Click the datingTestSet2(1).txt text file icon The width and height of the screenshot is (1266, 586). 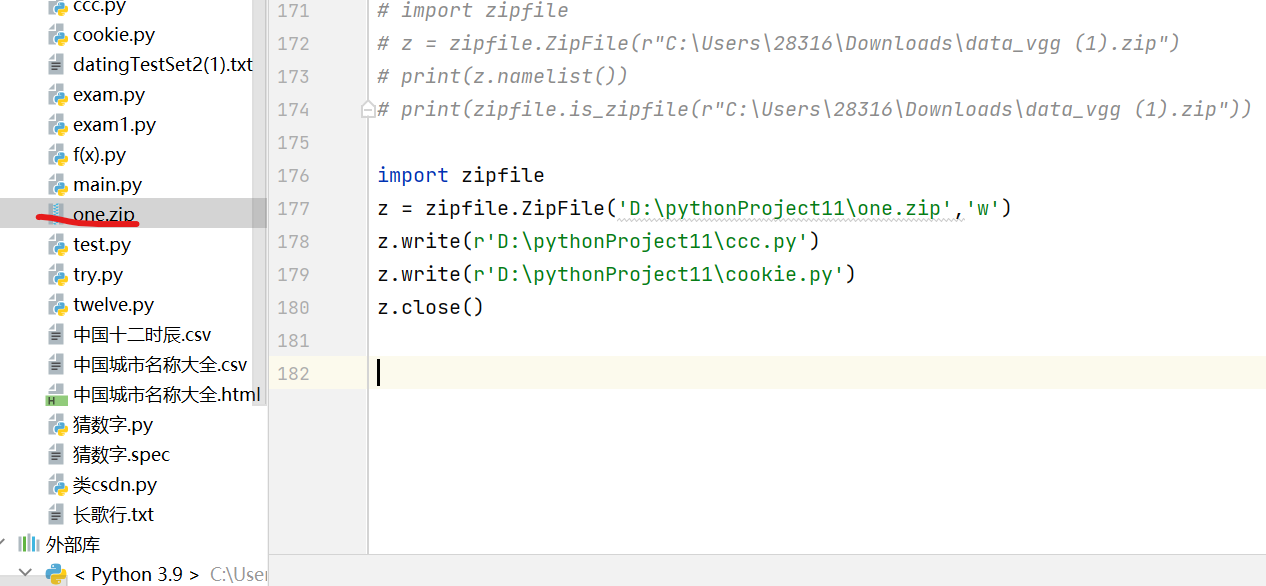pyautogui.click(x=56, y=65)
